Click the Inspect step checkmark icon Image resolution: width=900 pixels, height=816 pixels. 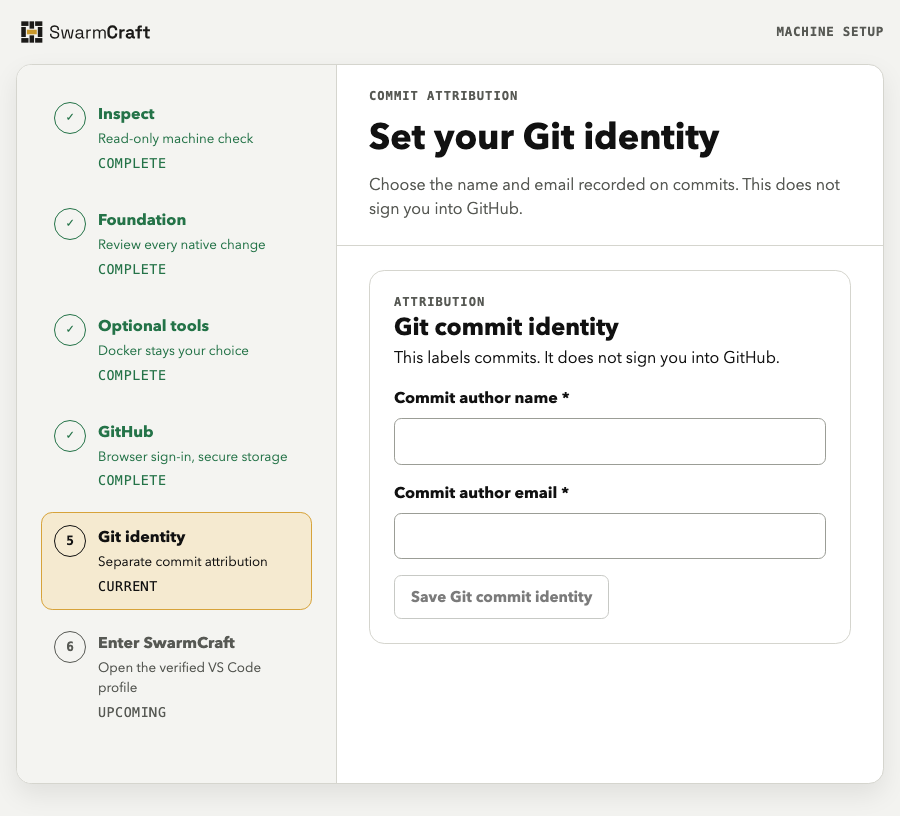[x=70, y=118]
